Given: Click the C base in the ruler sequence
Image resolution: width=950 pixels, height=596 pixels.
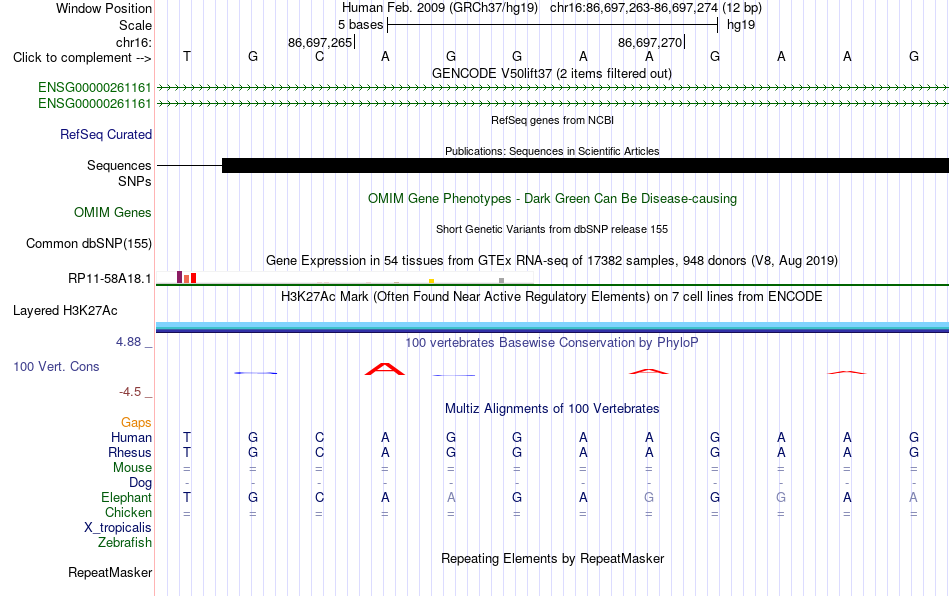Looking at the screenshot, I should tap(319, 56).
